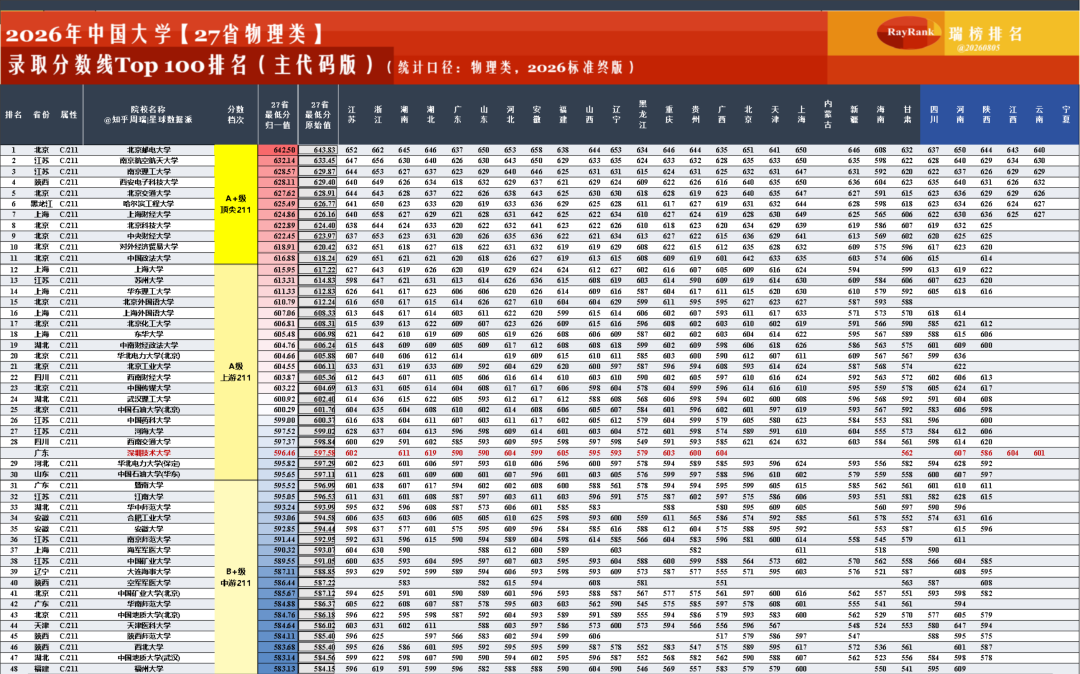Screen dimensions: 1080x674
Task: Click the RayRank logo
Action: click(909, 32)
